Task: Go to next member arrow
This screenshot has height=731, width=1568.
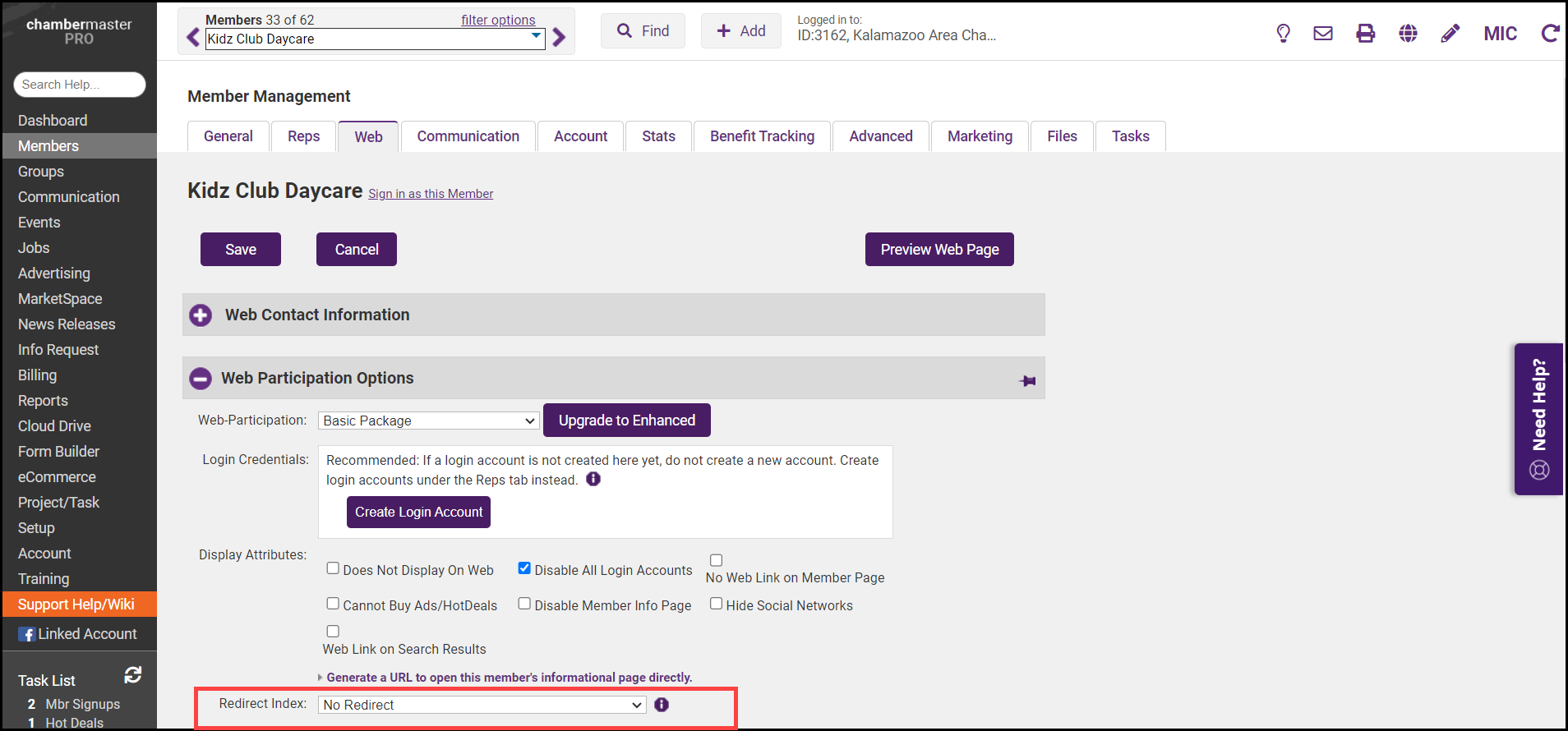Action: [560, 38]
